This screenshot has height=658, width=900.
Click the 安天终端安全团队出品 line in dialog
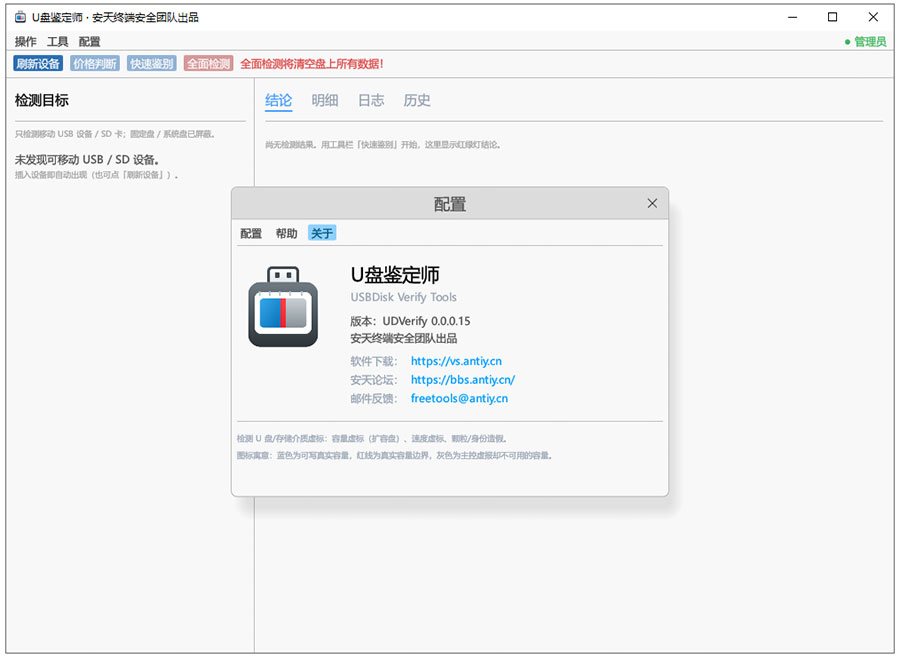coord(404,339)
